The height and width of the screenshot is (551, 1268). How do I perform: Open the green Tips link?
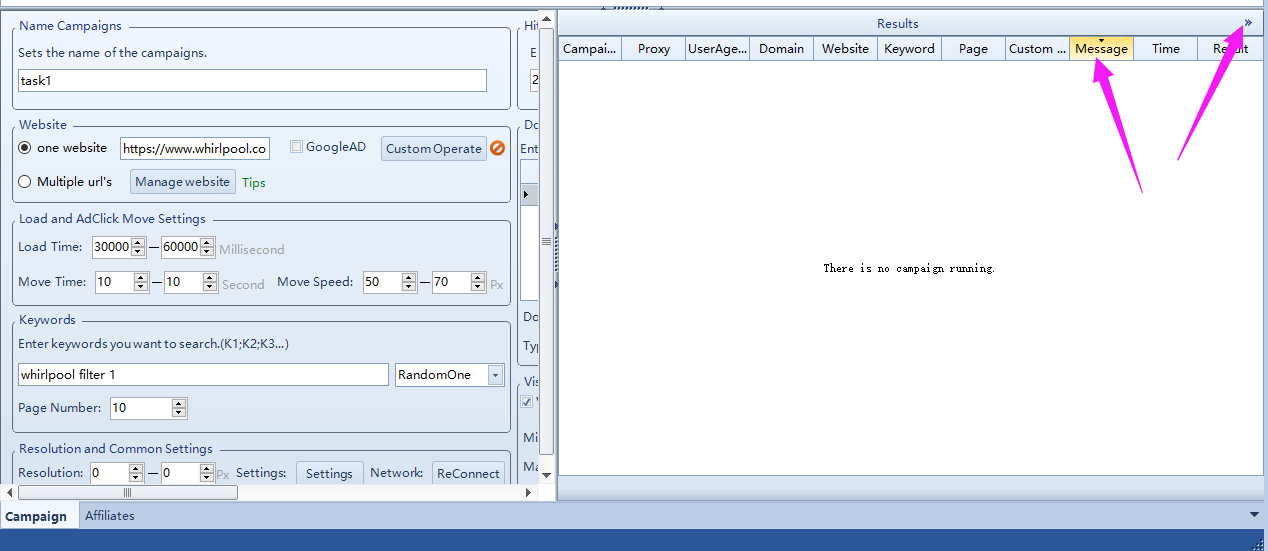[x=254, y=183]
